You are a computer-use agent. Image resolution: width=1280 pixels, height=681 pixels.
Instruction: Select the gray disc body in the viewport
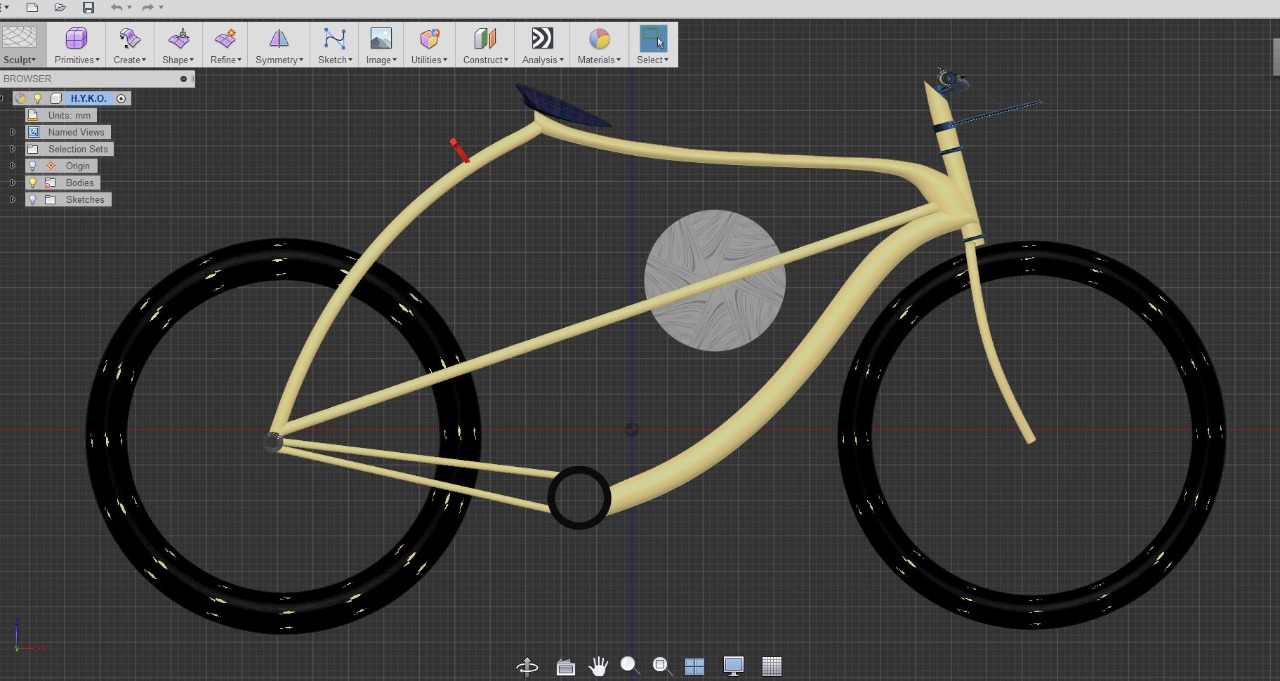pyautogui.click(x=714, y=281)
